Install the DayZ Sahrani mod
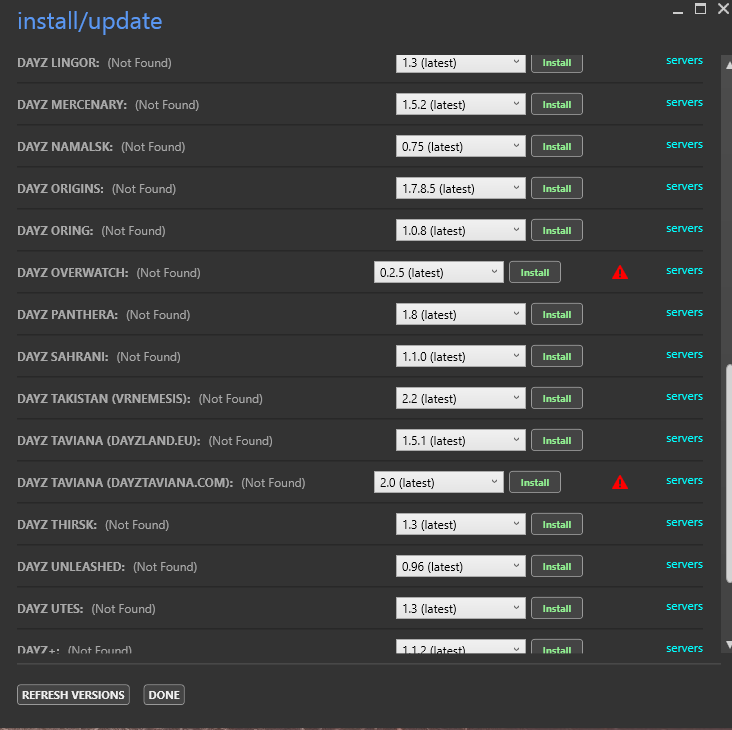Image resolution: width=732 pixels, height=730 pixels. point(556,356)
